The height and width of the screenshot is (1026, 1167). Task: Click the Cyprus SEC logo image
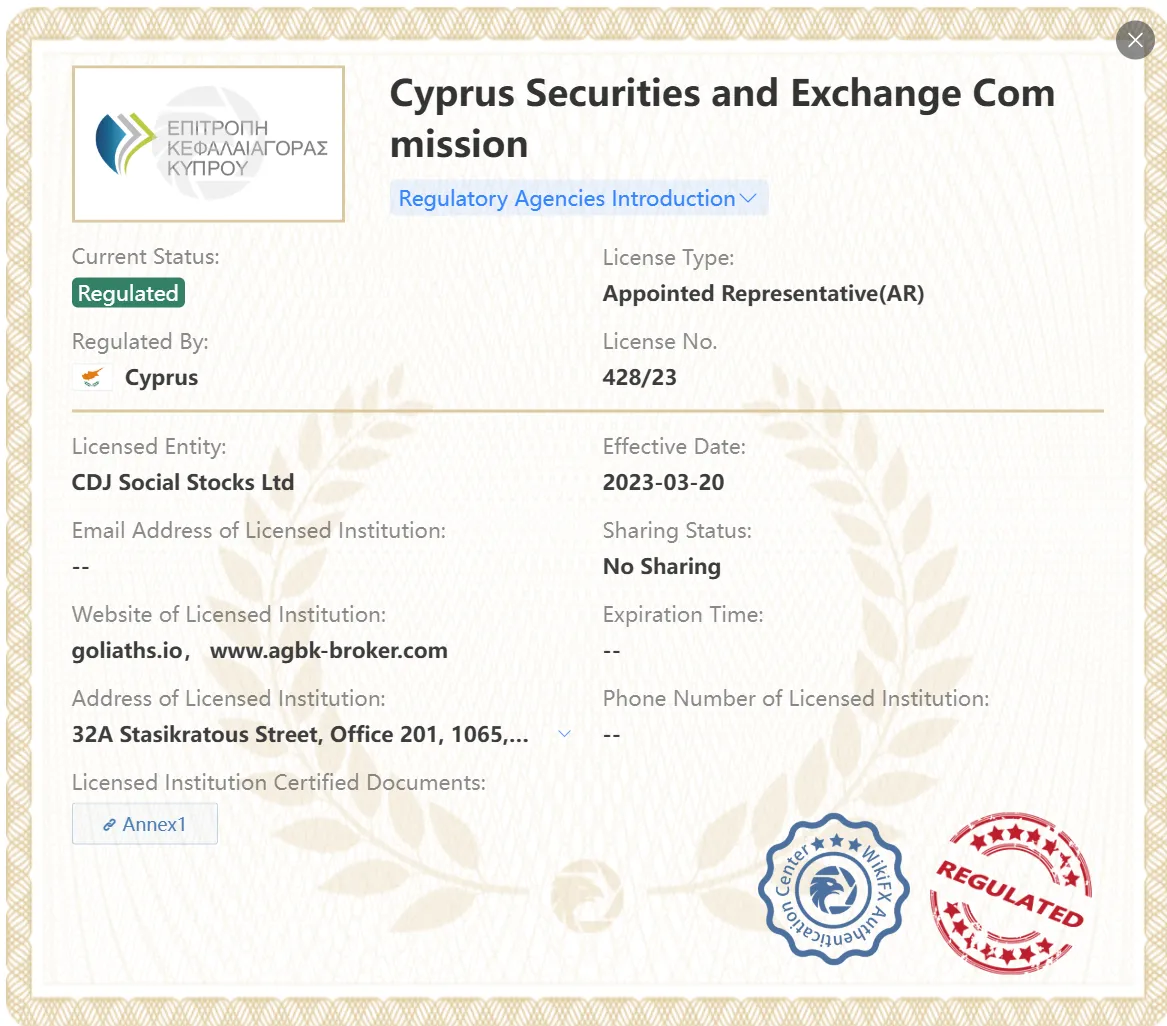(x=208, y=144)
